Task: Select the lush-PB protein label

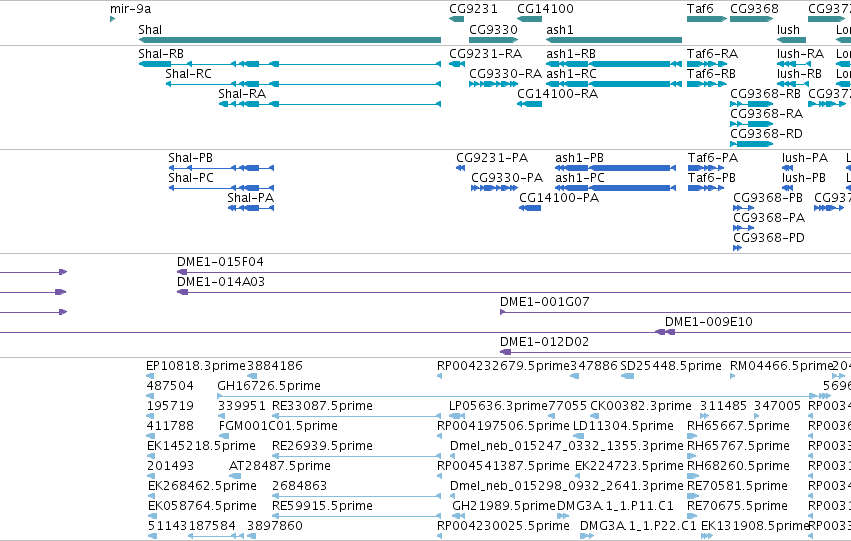Action: 804,178
